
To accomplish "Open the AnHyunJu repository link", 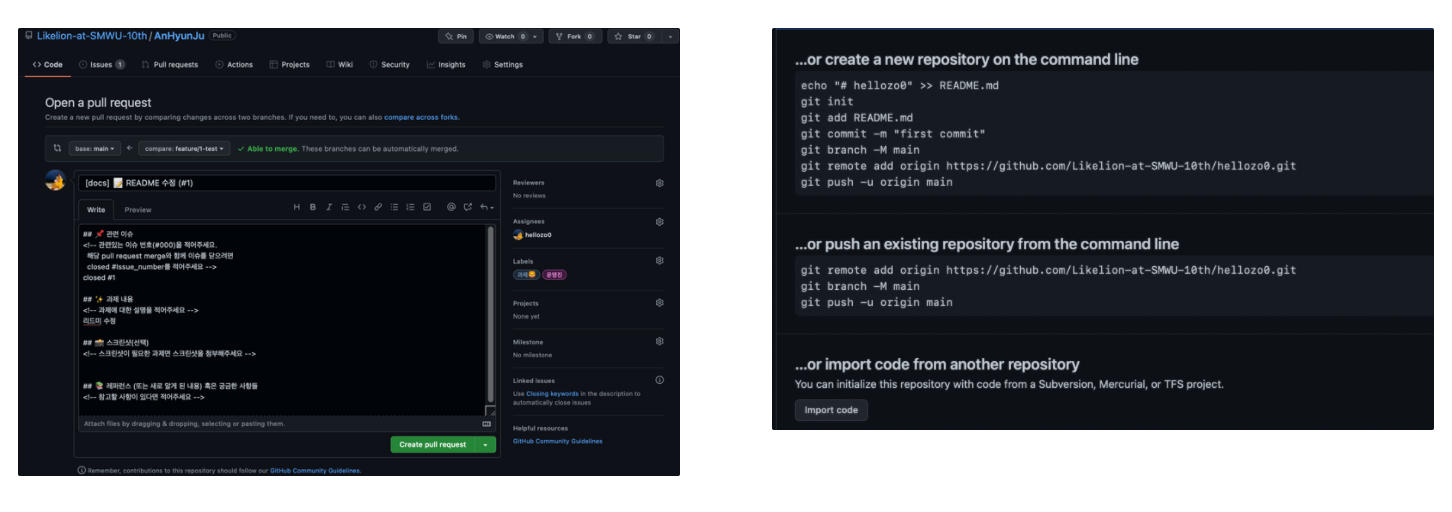I will pyautogui.click(x=179, y=36).
